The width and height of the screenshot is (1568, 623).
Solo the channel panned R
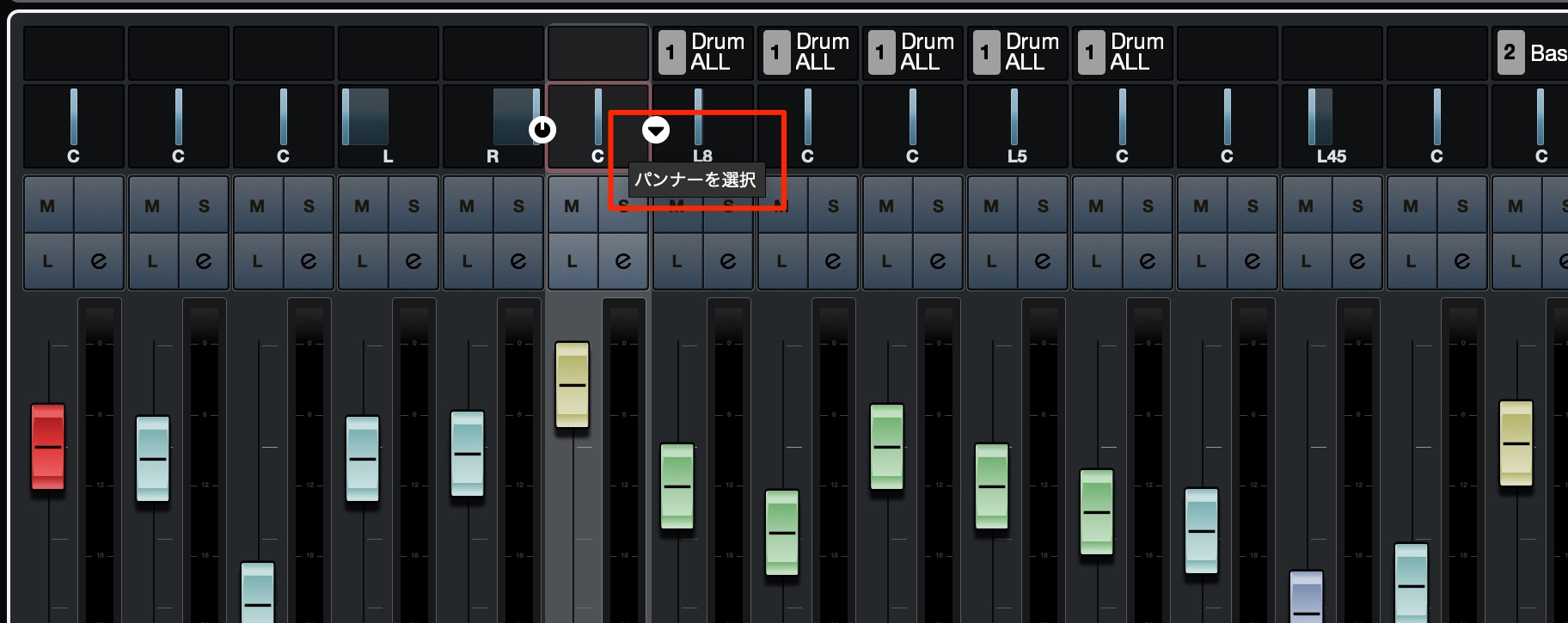(x=518, y=205)
